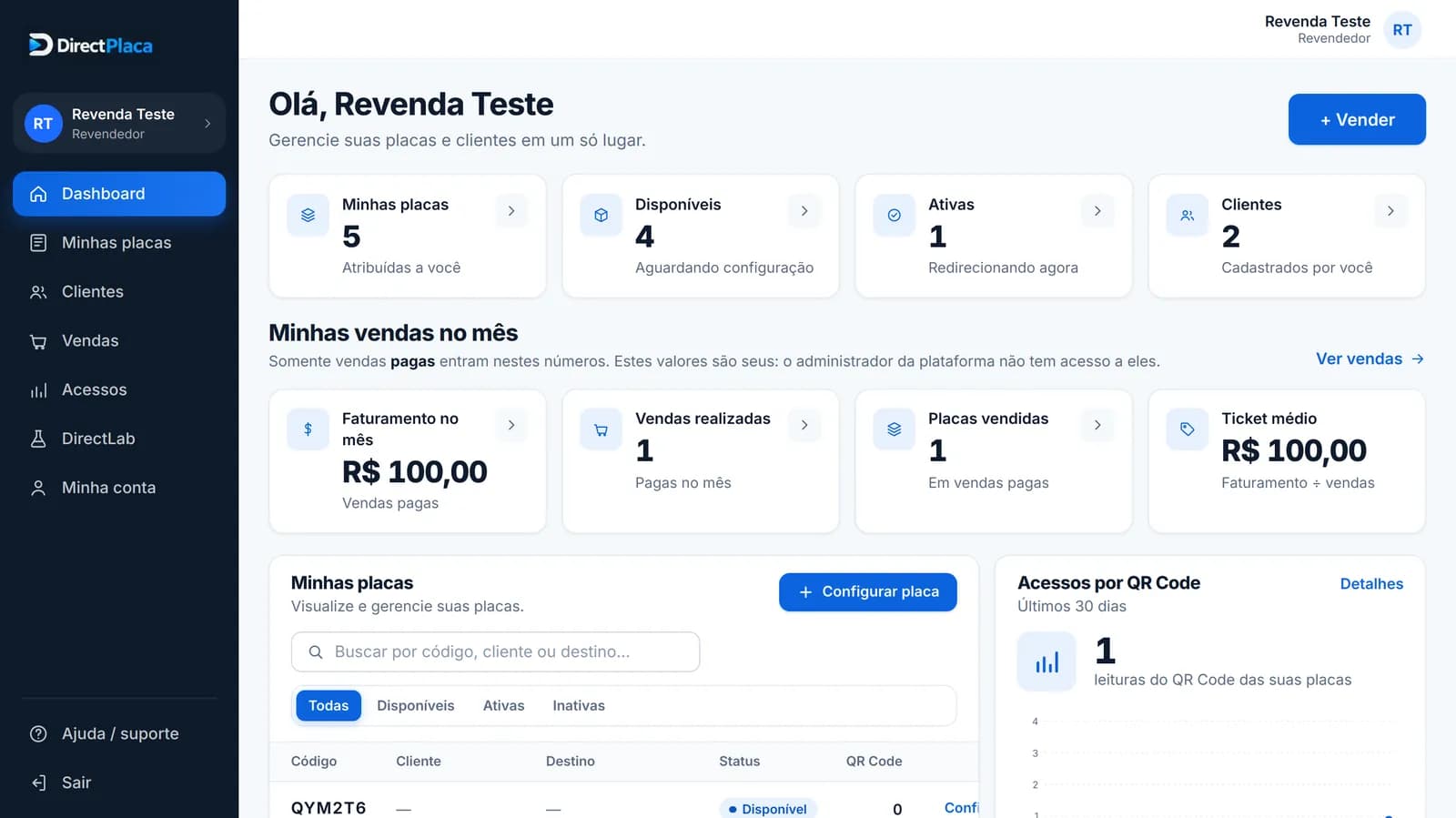Expand the Revenda Teste profile chevron in sidebar
Viewport: 1456px width, 818px height.
click(x=207, y=124)
